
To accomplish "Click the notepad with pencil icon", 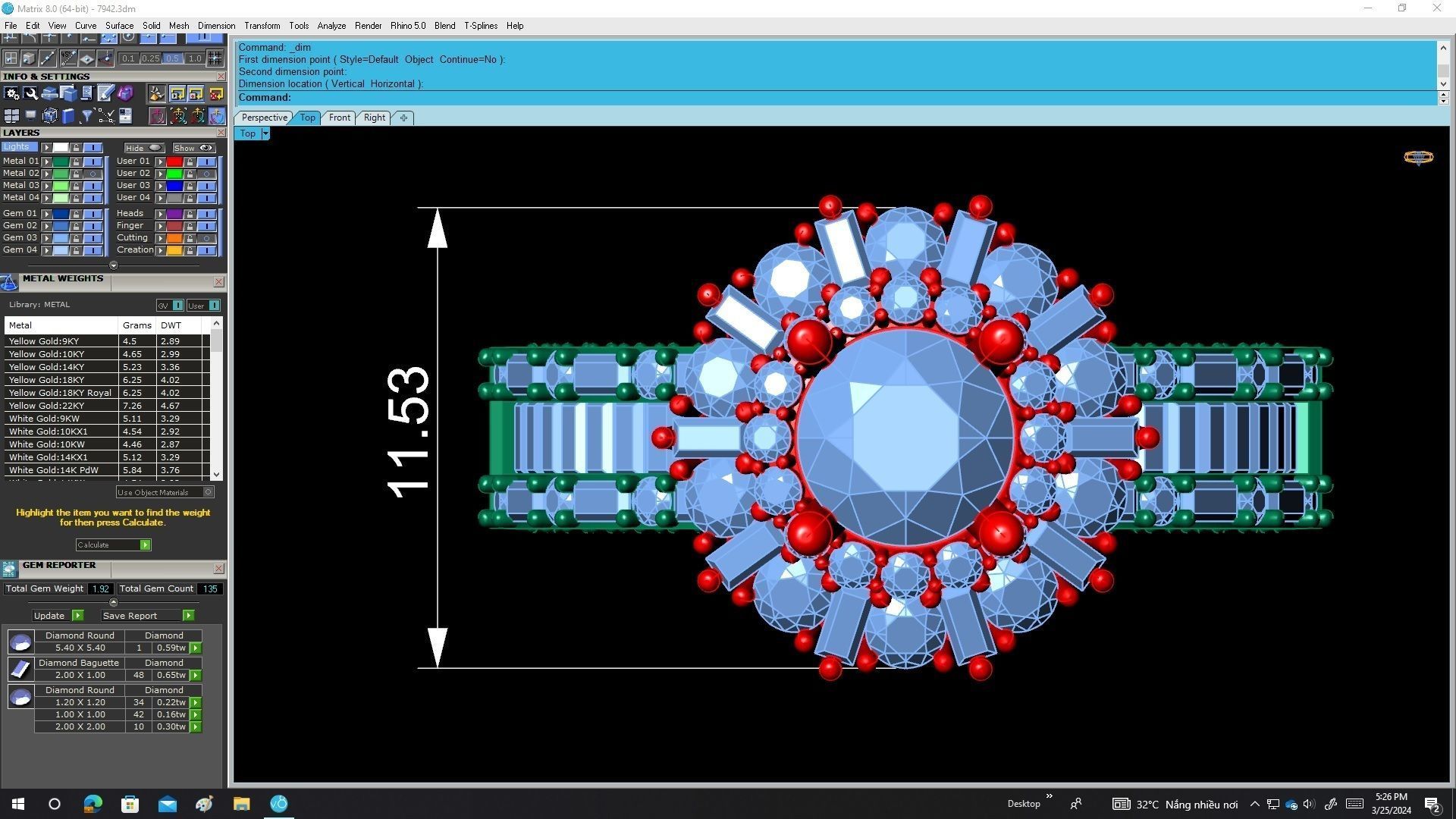I will 105,93.
